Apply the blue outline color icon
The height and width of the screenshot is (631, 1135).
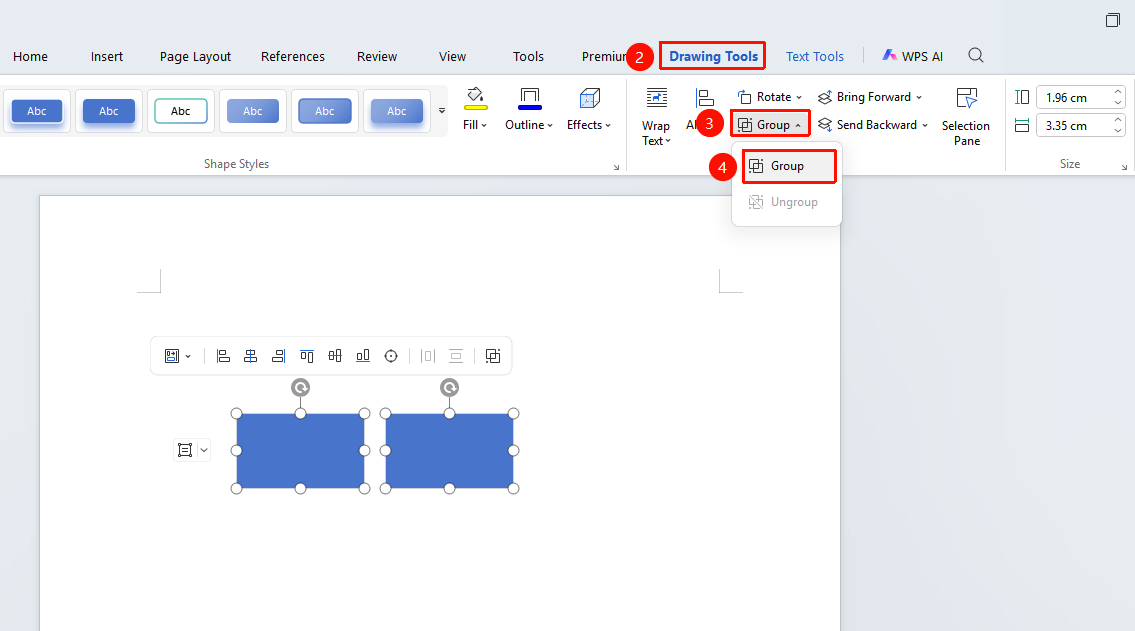click(x=530, y=98)
